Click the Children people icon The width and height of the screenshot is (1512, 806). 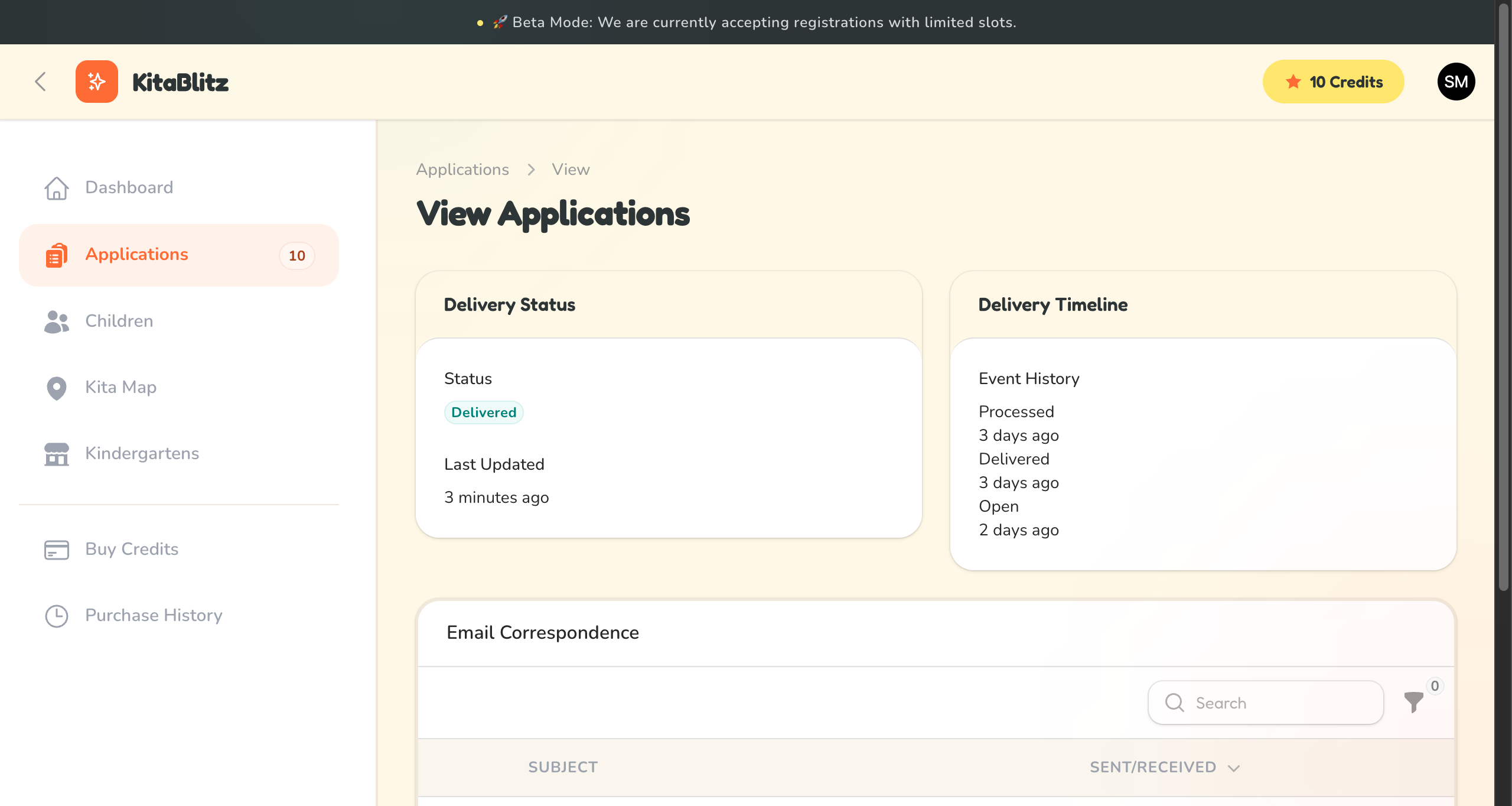57,321
